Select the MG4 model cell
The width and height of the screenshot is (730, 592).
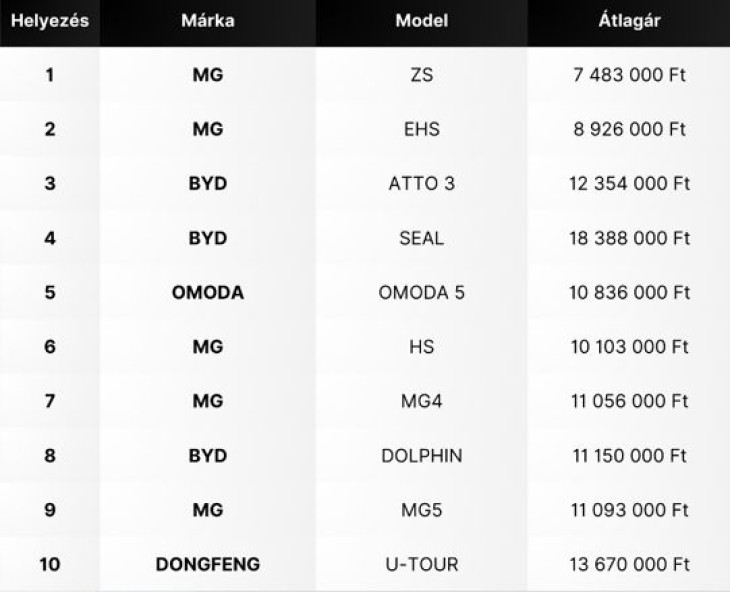(422, 401)
